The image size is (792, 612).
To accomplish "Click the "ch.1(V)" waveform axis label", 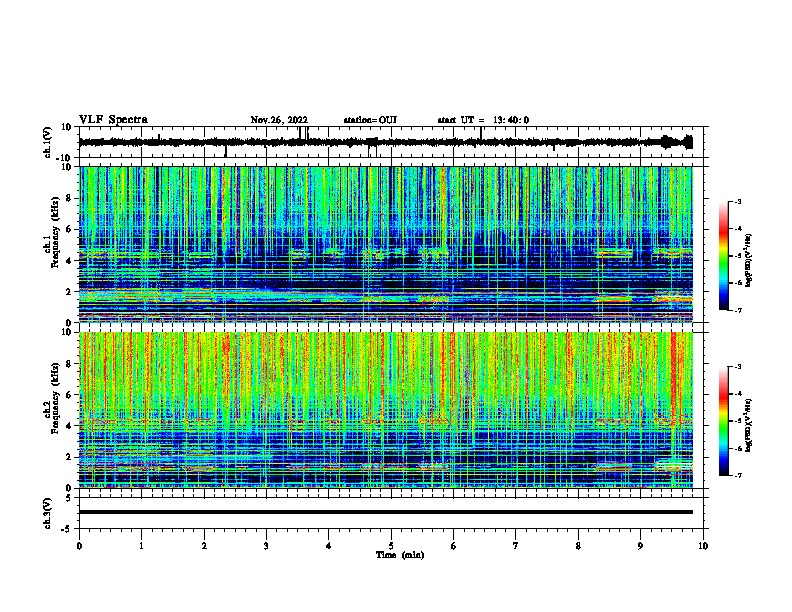I will pos(48,142).
